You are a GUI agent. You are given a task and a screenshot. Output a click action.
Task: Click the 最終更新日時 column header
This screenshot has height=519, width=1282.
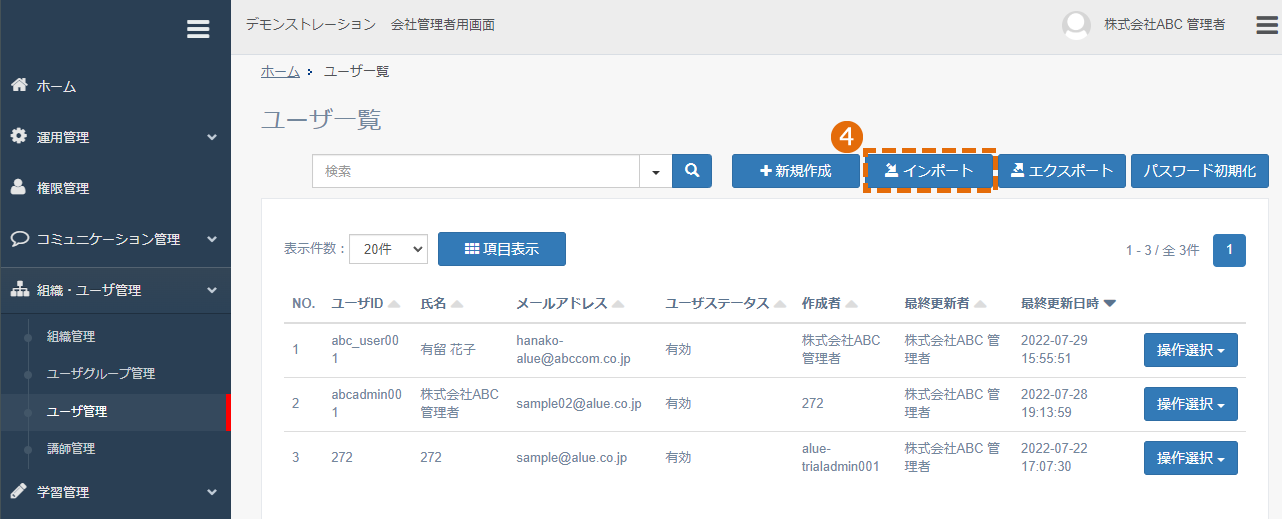(x=1060, y=303)
